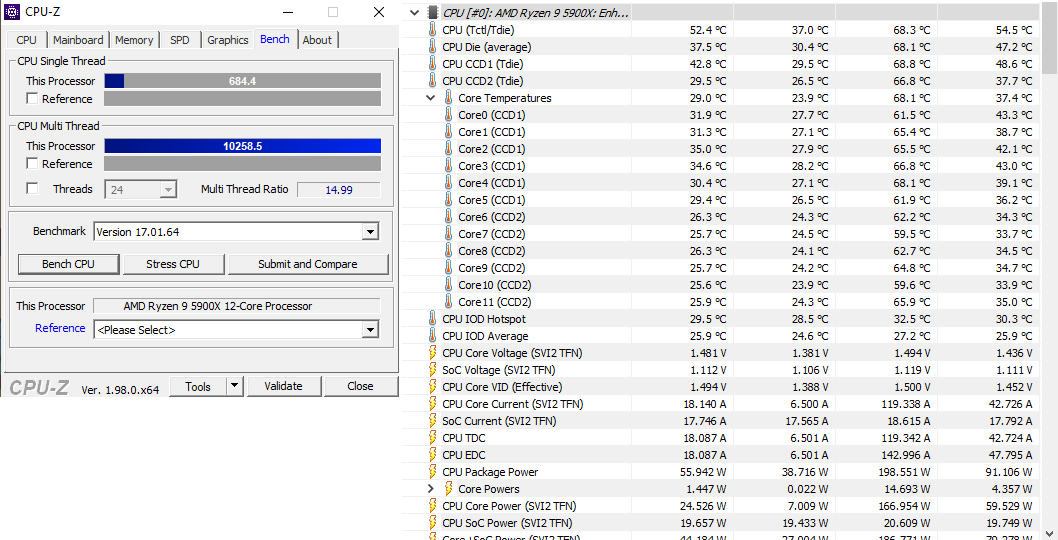The width and height of the screenshot is (1058, 540).
Task: Click thermometer icon beside CPU IOD Average
Action: (433, 335)
